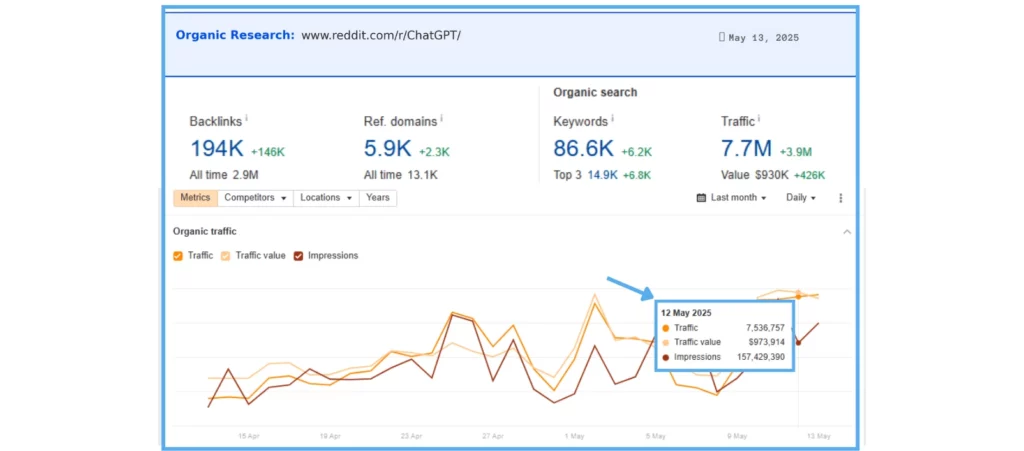This screenshot has height=451, width=1024.
Task: Collapse the Organic traffic section chevron
Action: point(847,232)
